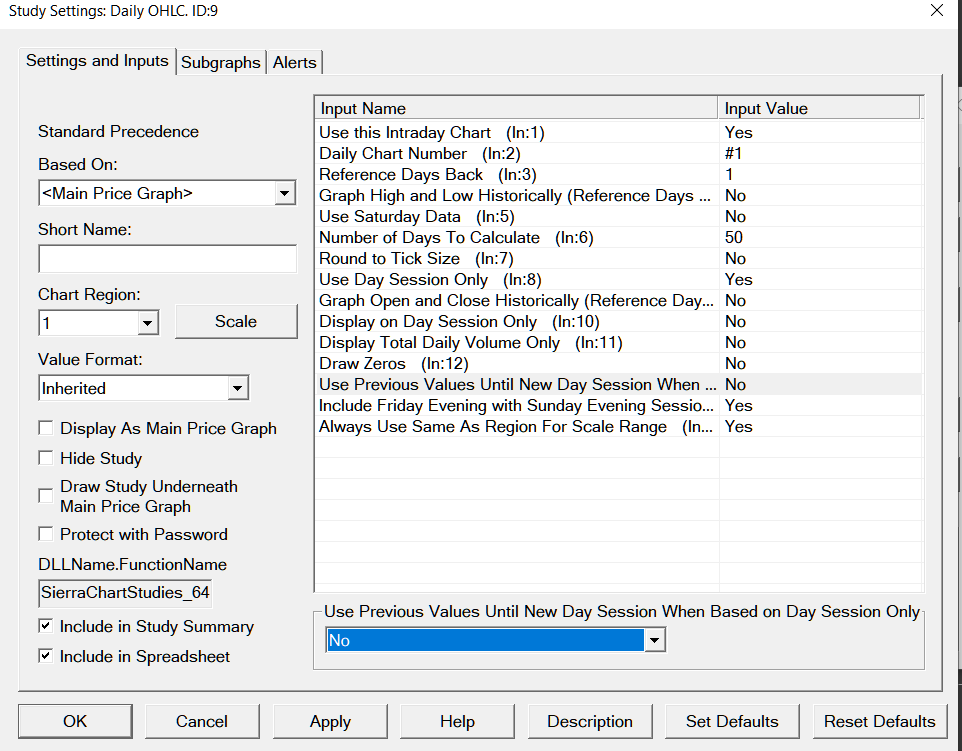The width and height of the screenshot is (962, 751).
Task: Select the Use Saturday Data input row
Action: (390, 217)
